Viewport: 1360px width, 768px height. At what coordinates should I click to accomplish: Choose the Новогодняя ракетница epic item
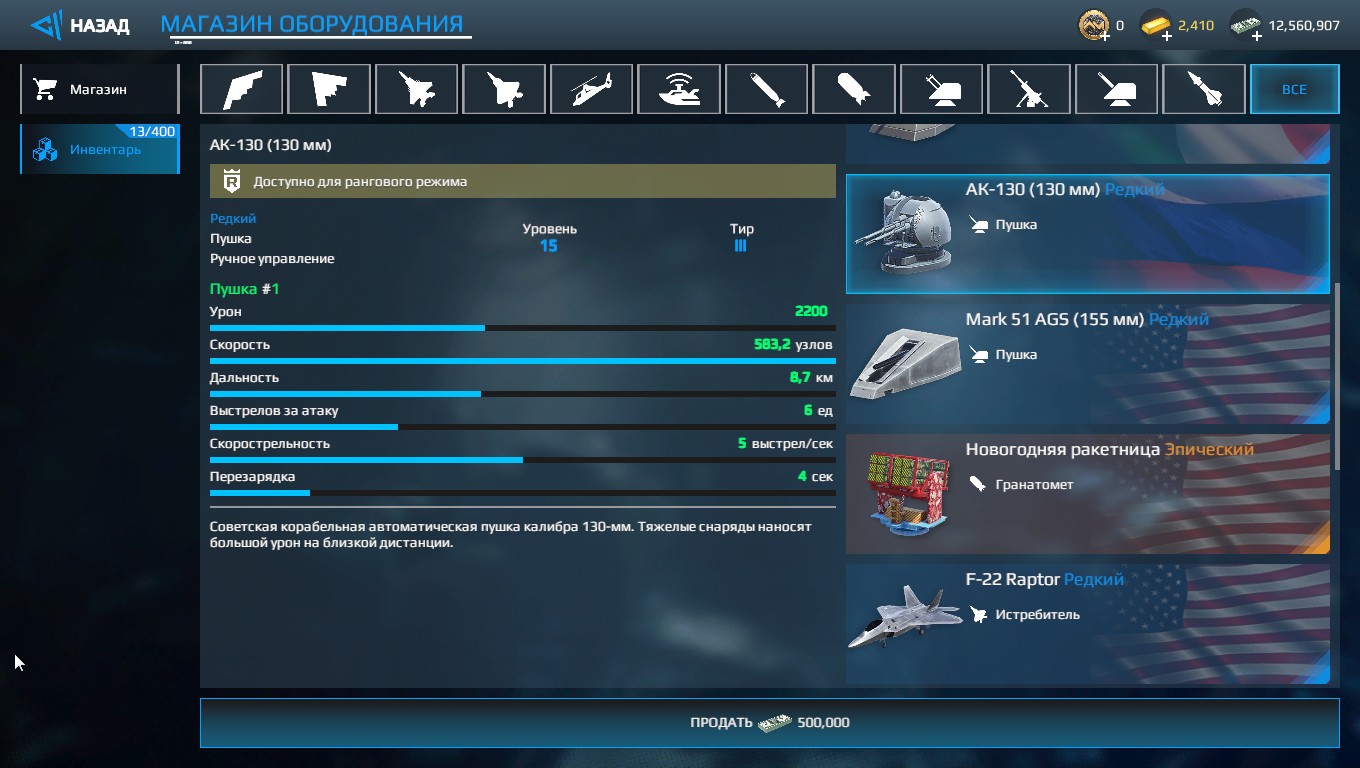pos(1088,494)
